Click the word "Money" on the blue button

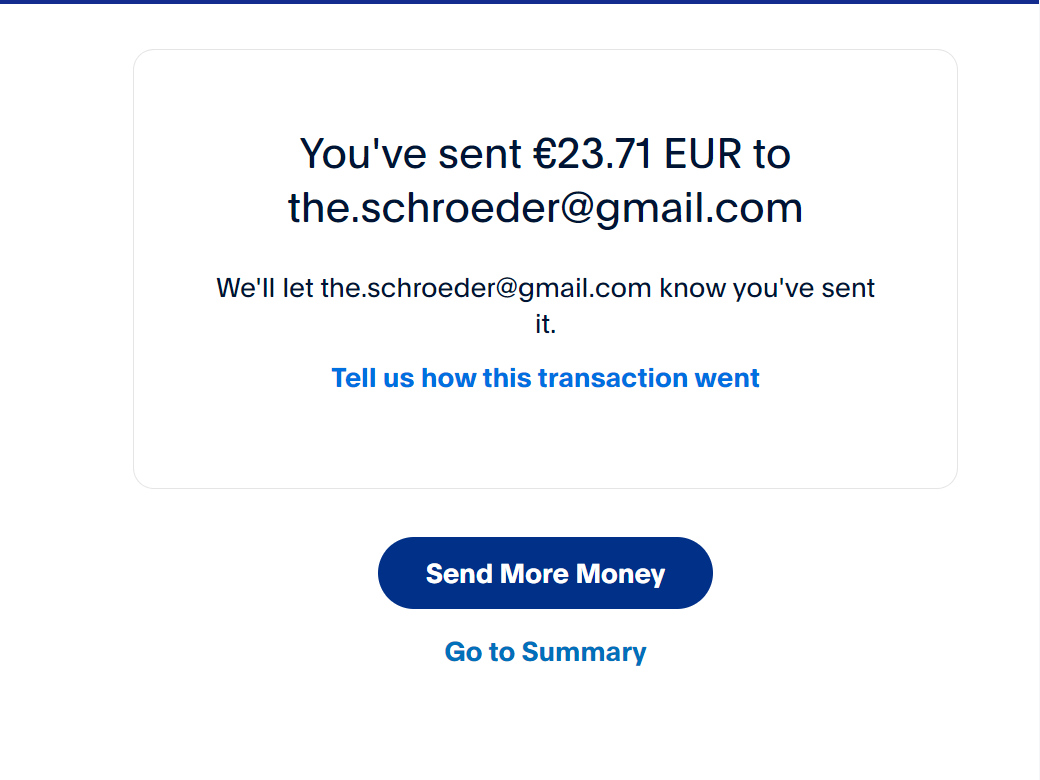click(x=620, y=574)
